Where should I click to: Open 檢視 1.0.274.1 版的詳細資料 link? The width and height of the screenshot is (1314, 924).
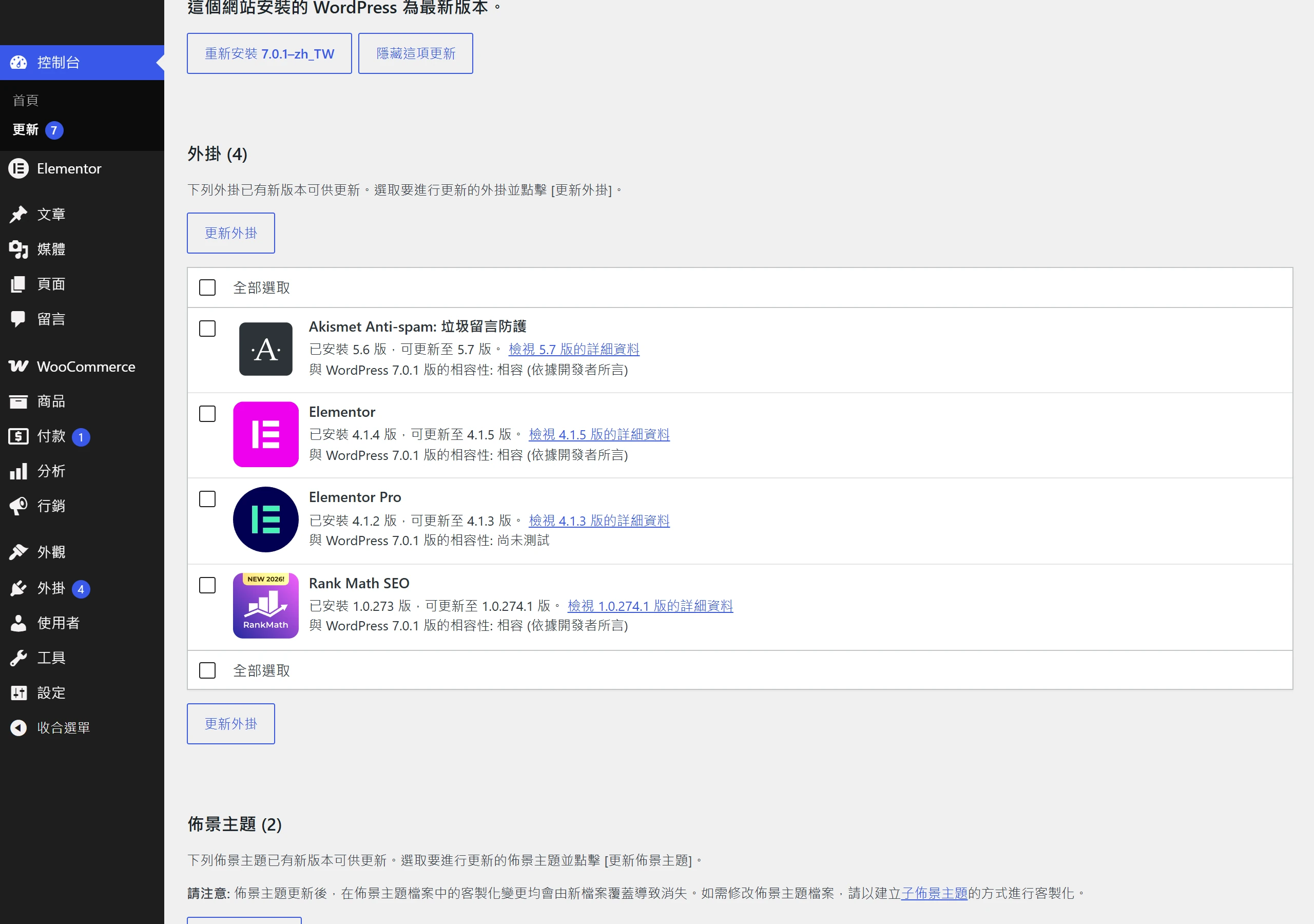click(x=650, y=606)
